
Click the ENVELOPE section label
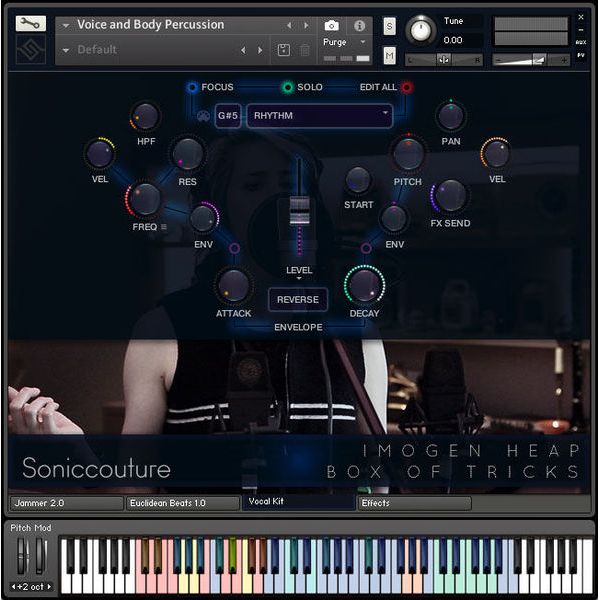coord(298,327)
